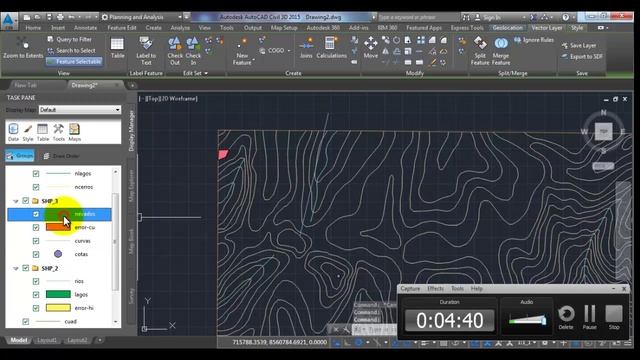This screenshot has height=360, width=640.
Task: Click the keyword search field
Action: pos(418,17)
